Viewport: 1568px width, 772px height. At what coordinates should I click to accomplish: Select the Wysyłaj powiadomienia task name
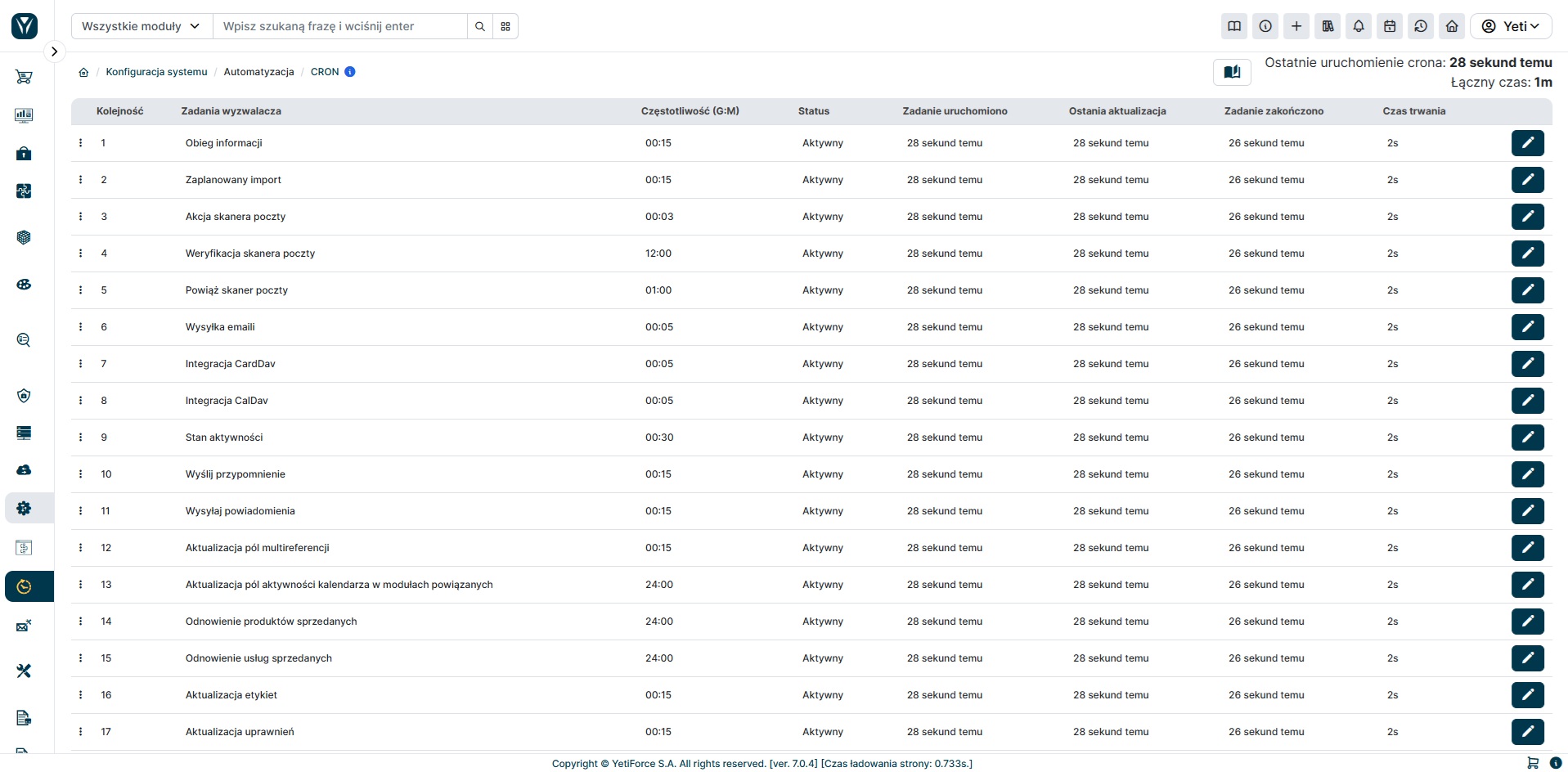pos(240,511)
